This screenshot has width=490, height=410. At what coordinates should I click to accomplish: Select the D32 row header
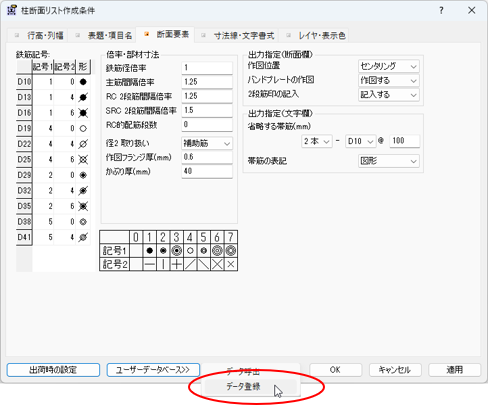pos(24,191)
